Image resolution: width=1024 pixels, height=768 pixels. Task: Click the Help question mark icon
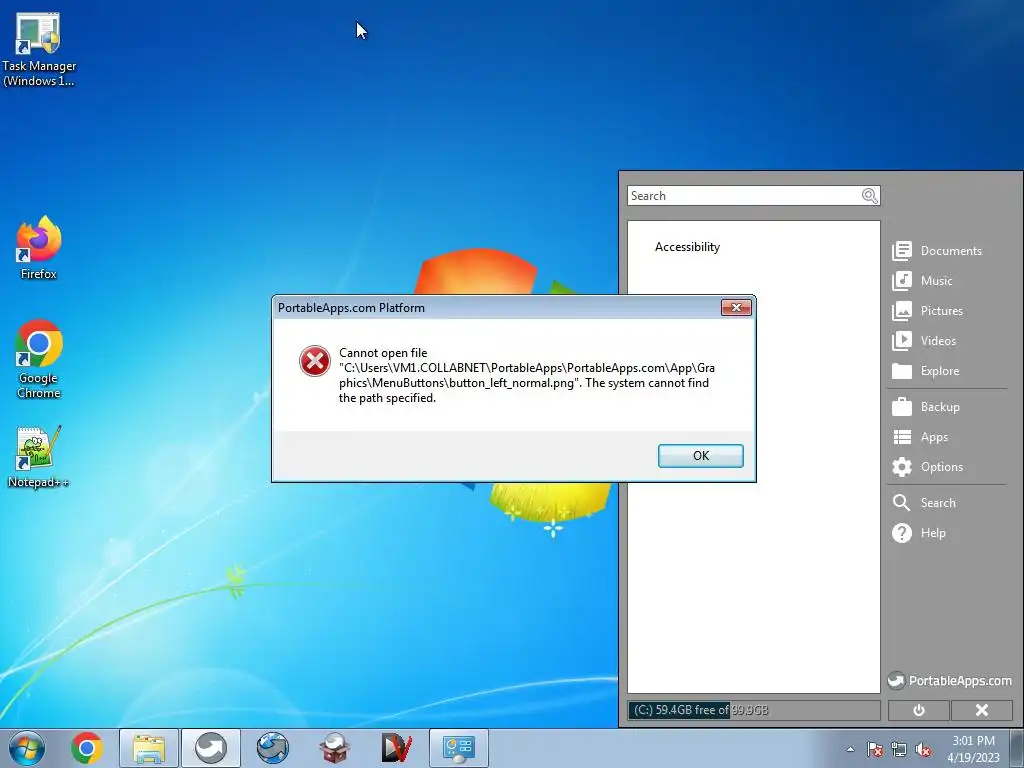coord(902,533)
